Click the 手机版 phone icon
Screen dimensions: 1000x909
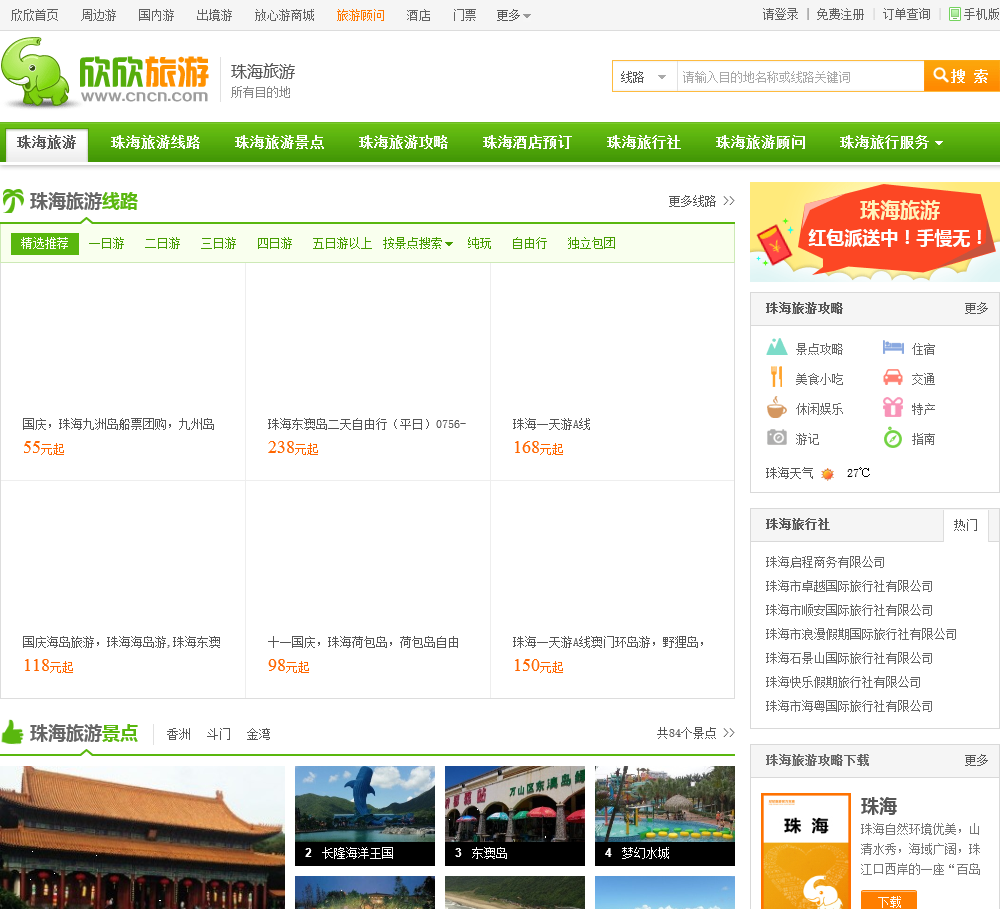955,14
